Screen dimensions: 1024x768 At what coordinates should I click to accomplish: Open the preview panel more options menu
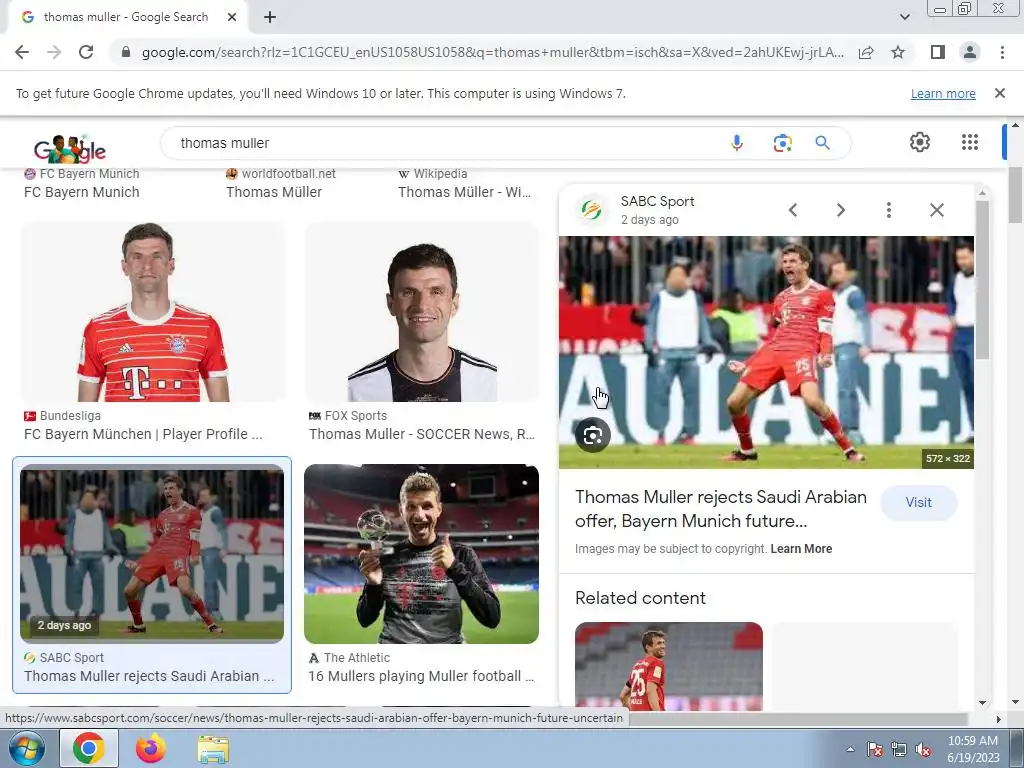[x=888, y=210]
